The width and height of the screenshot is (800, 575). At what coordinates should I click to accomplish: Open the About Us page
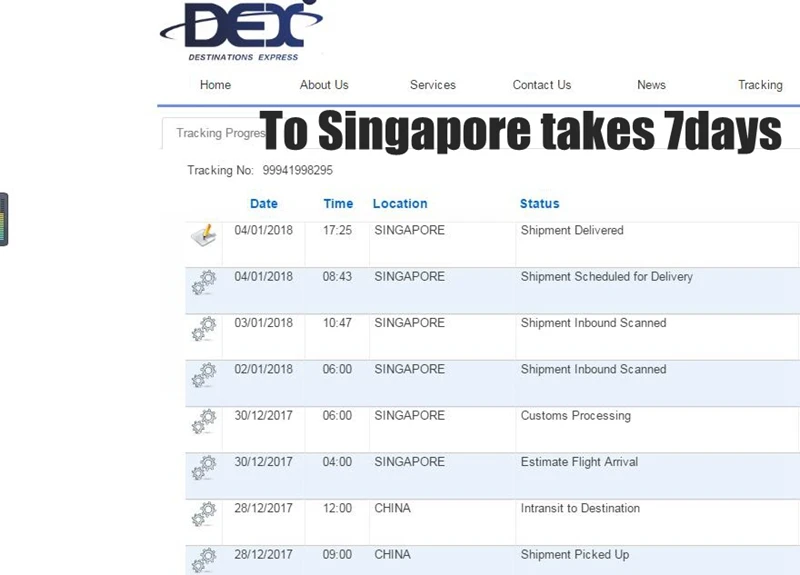(x=324, y=85)
